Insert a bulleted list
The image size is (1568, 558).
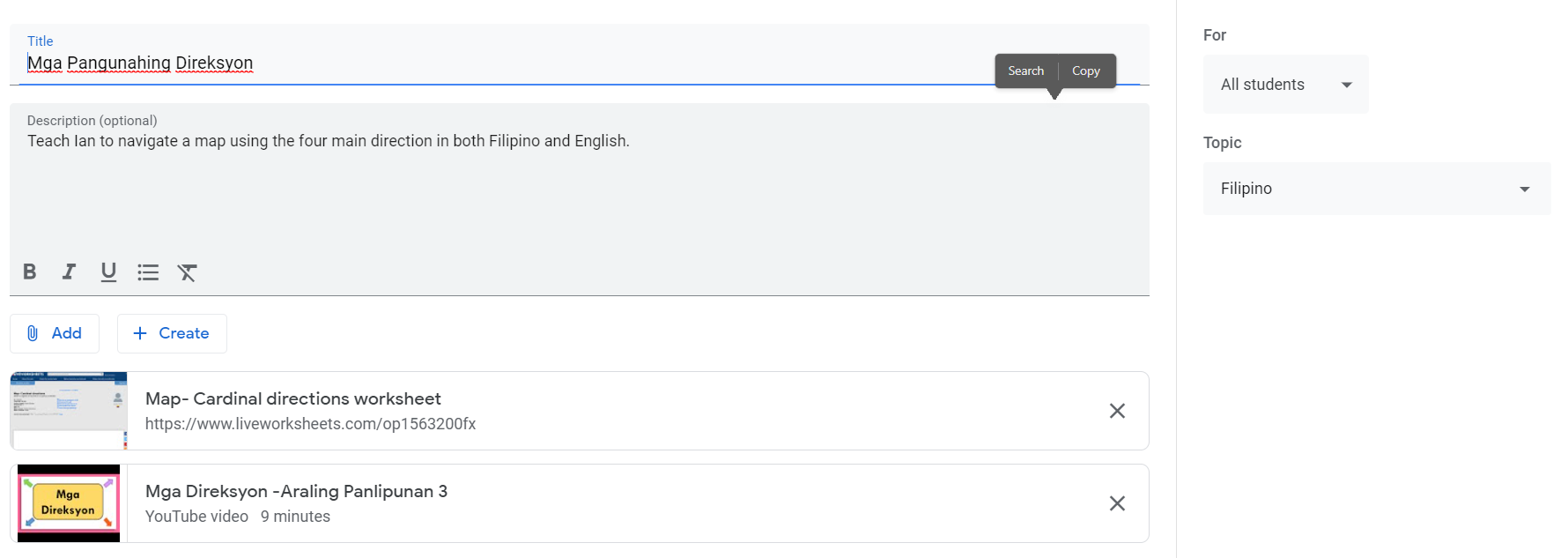point(148,272)
